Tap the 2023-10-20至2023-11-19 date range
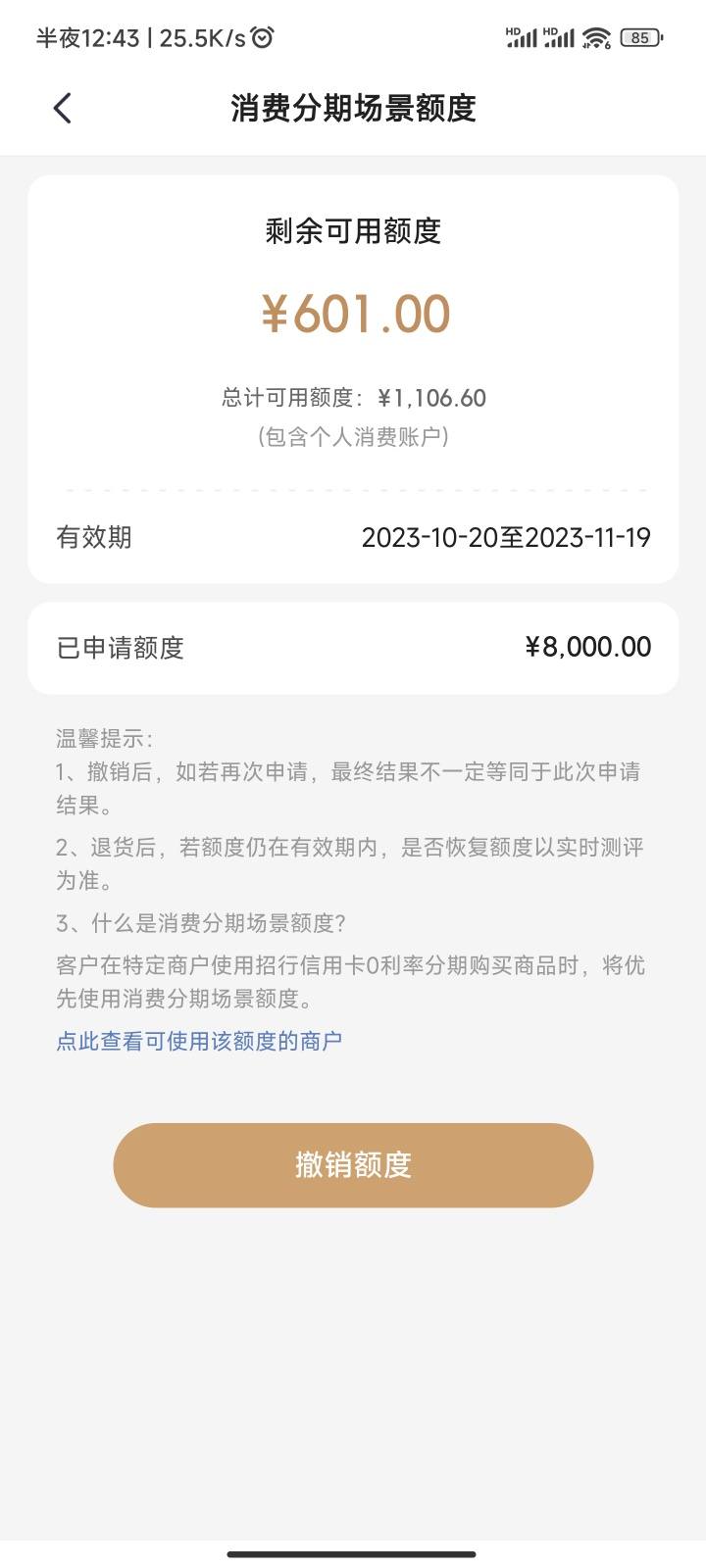This screenshot has height=1568, width=706. (506, 537)
